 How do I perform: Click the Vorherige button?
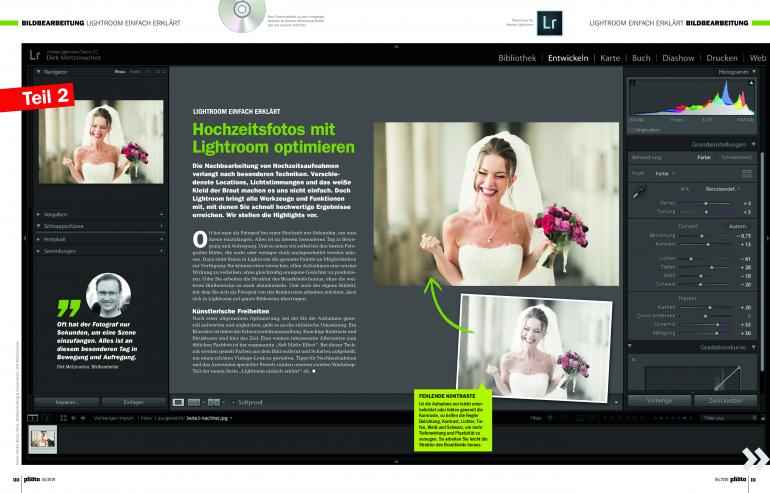(659, 401)
